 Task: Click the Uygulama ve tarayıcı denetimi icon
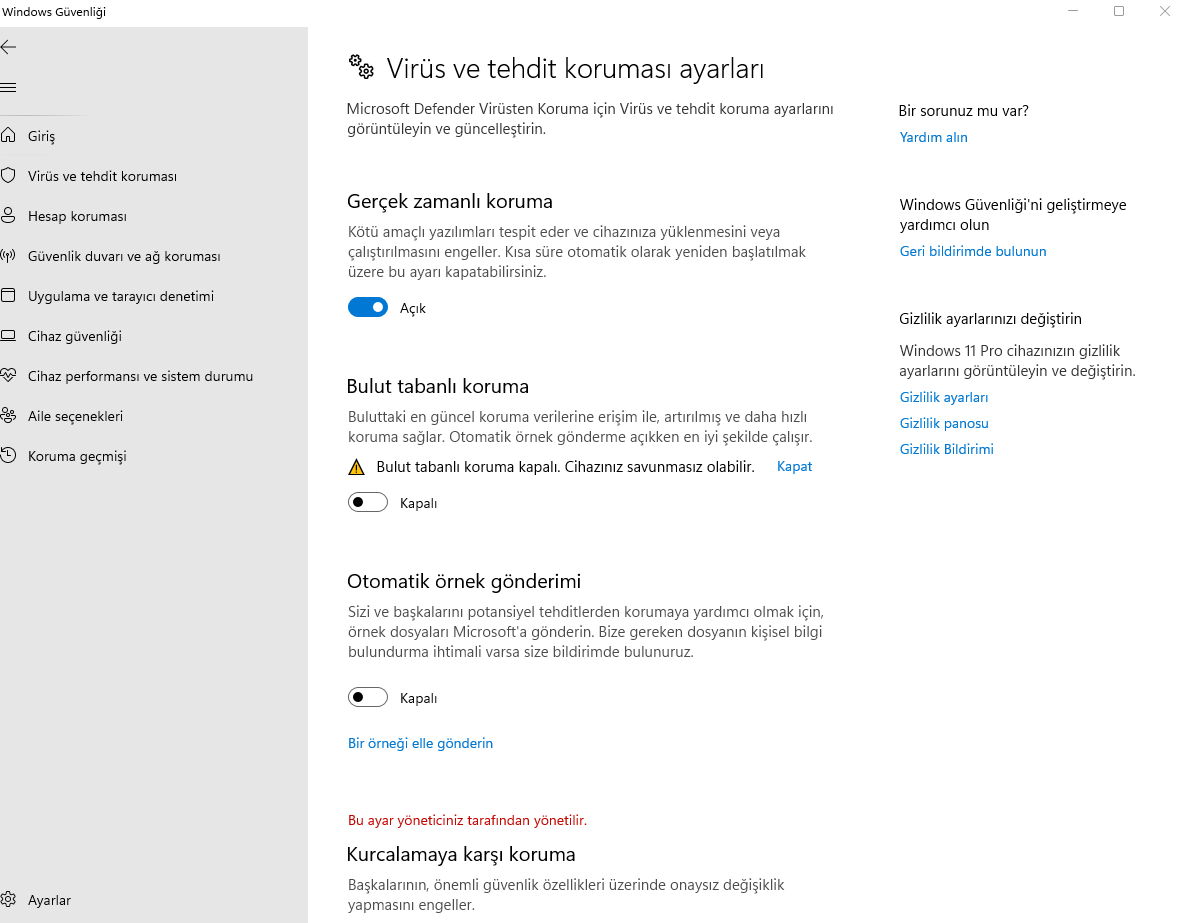(x=9, y=296)
